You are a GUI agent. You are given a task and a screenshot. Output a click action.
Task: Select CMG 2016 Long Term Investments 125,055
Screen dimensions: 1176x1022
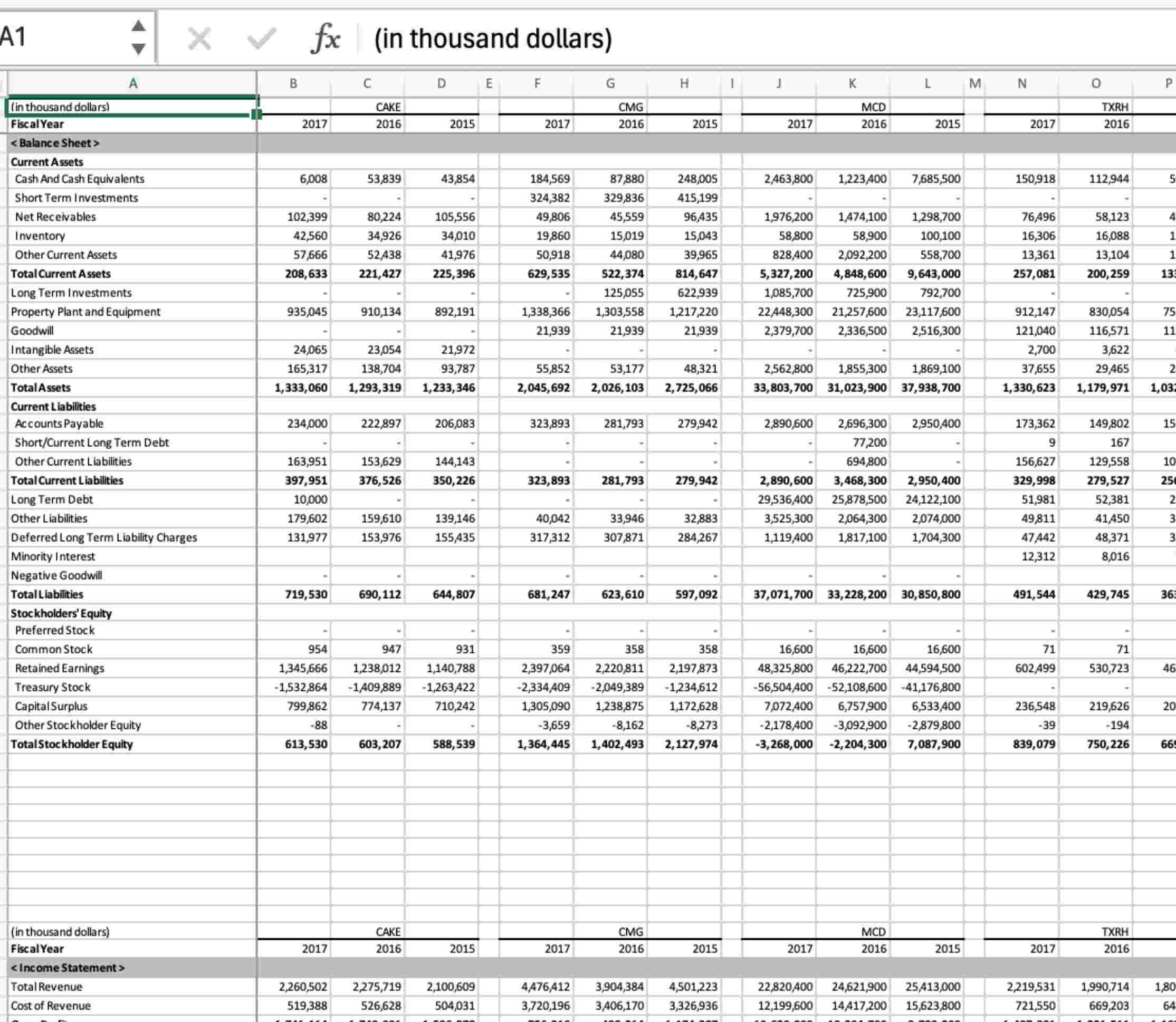(610, 293)
